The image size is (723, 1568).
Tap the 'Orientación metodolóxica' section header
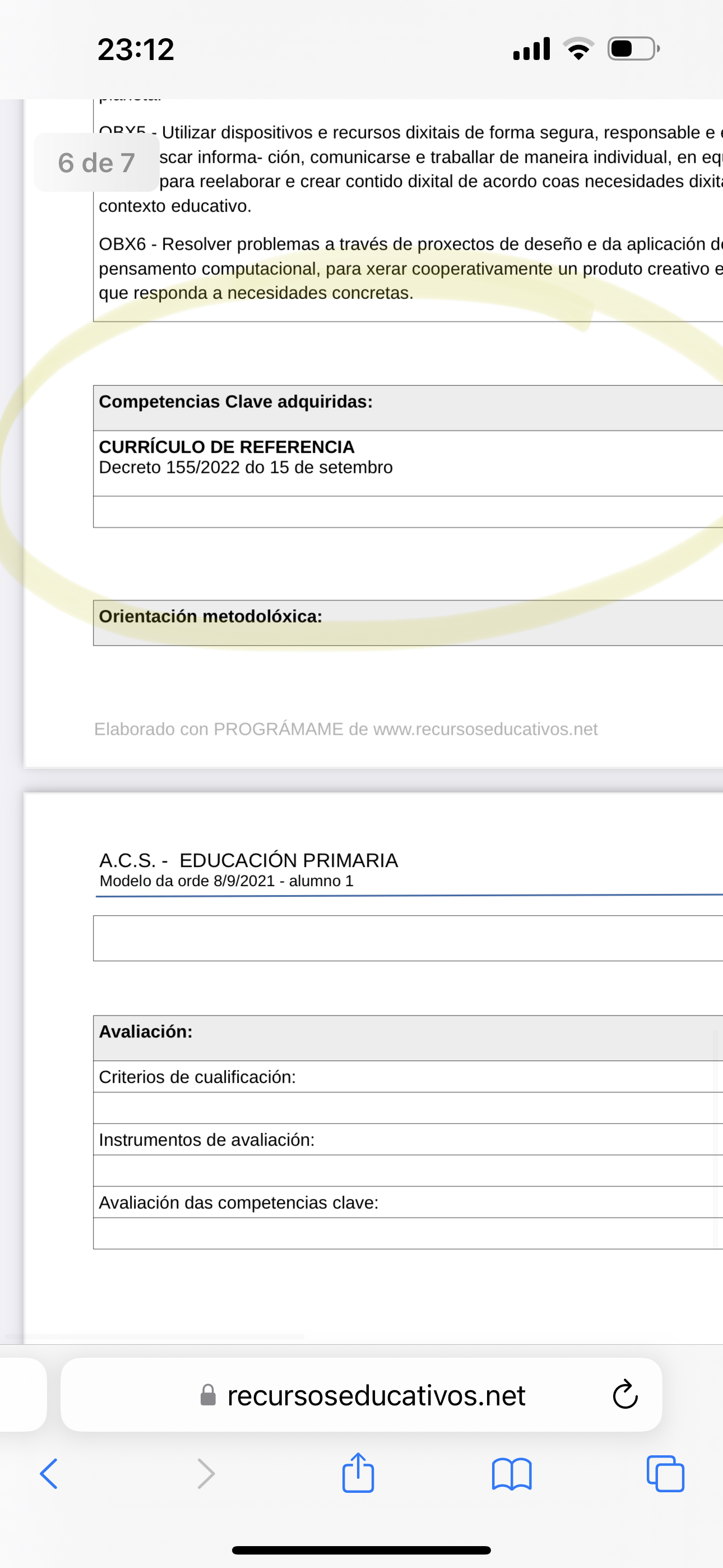pos(211,617)
